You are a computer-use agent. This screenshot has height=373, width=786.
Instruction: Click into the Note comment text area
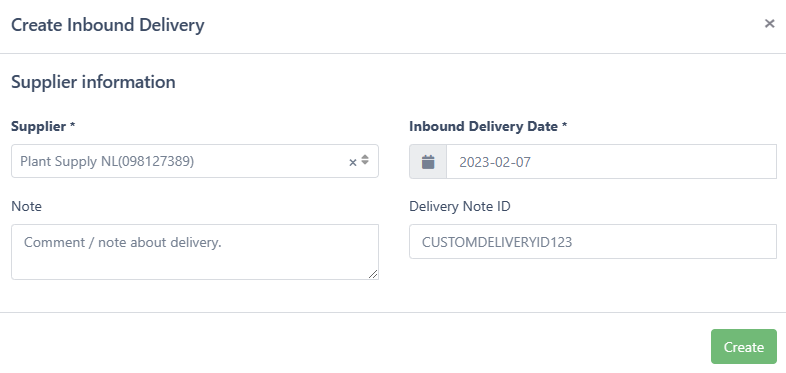[x=194, y=252]
